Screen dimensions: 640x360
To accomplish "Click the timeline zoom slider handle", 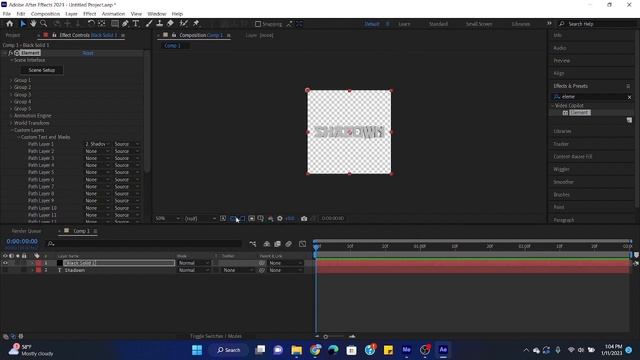I will pos(326,337).
